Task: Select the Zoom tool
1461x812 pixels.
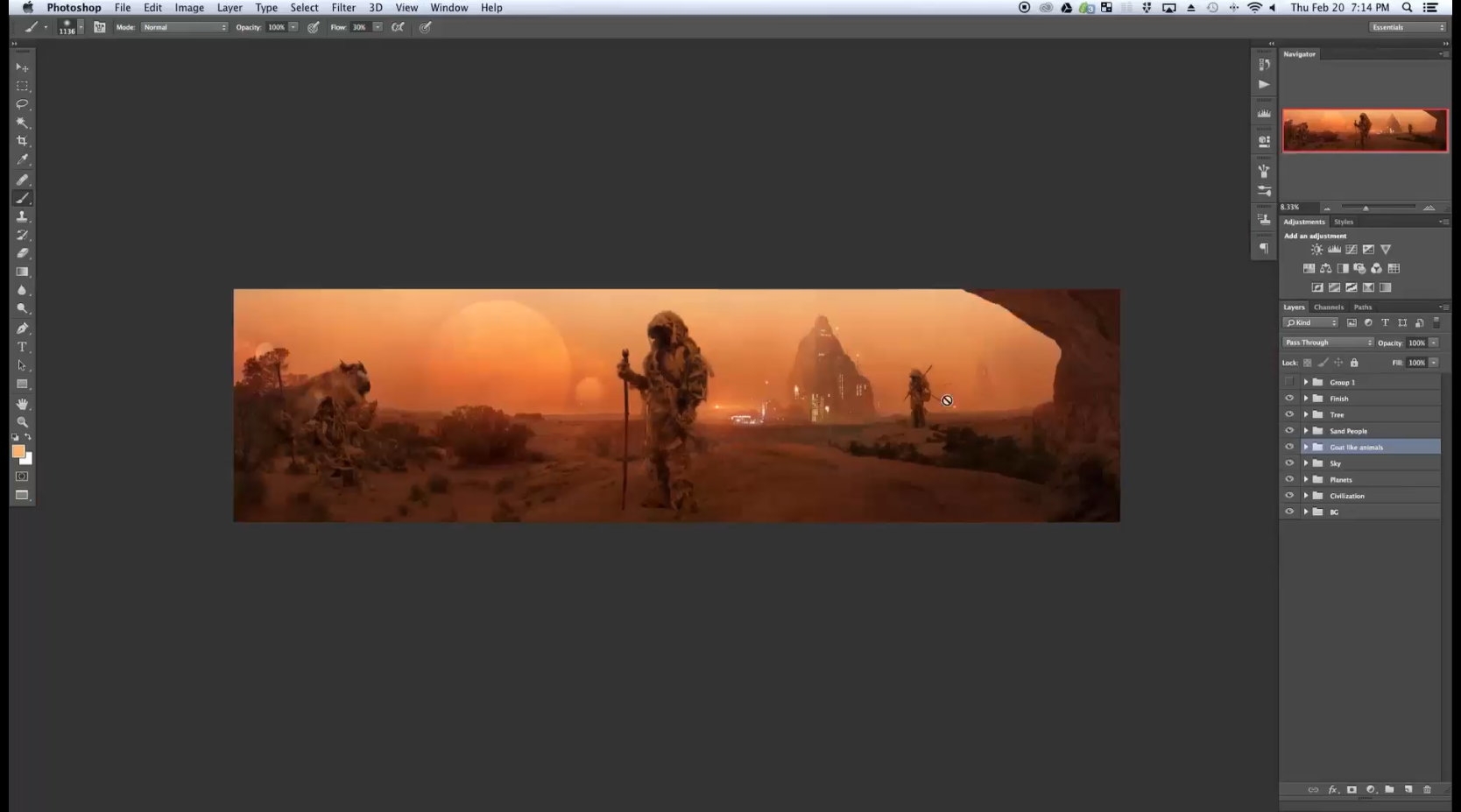Action: 22,422
